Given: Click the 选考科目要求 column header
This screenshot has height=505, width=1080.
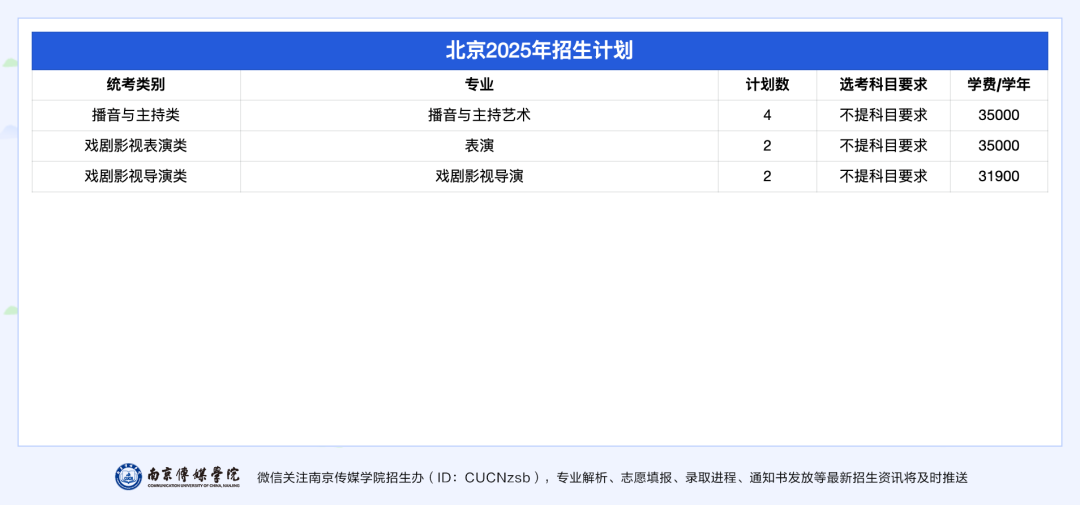Looking at the screenshot, I should [x=883, y=85].
